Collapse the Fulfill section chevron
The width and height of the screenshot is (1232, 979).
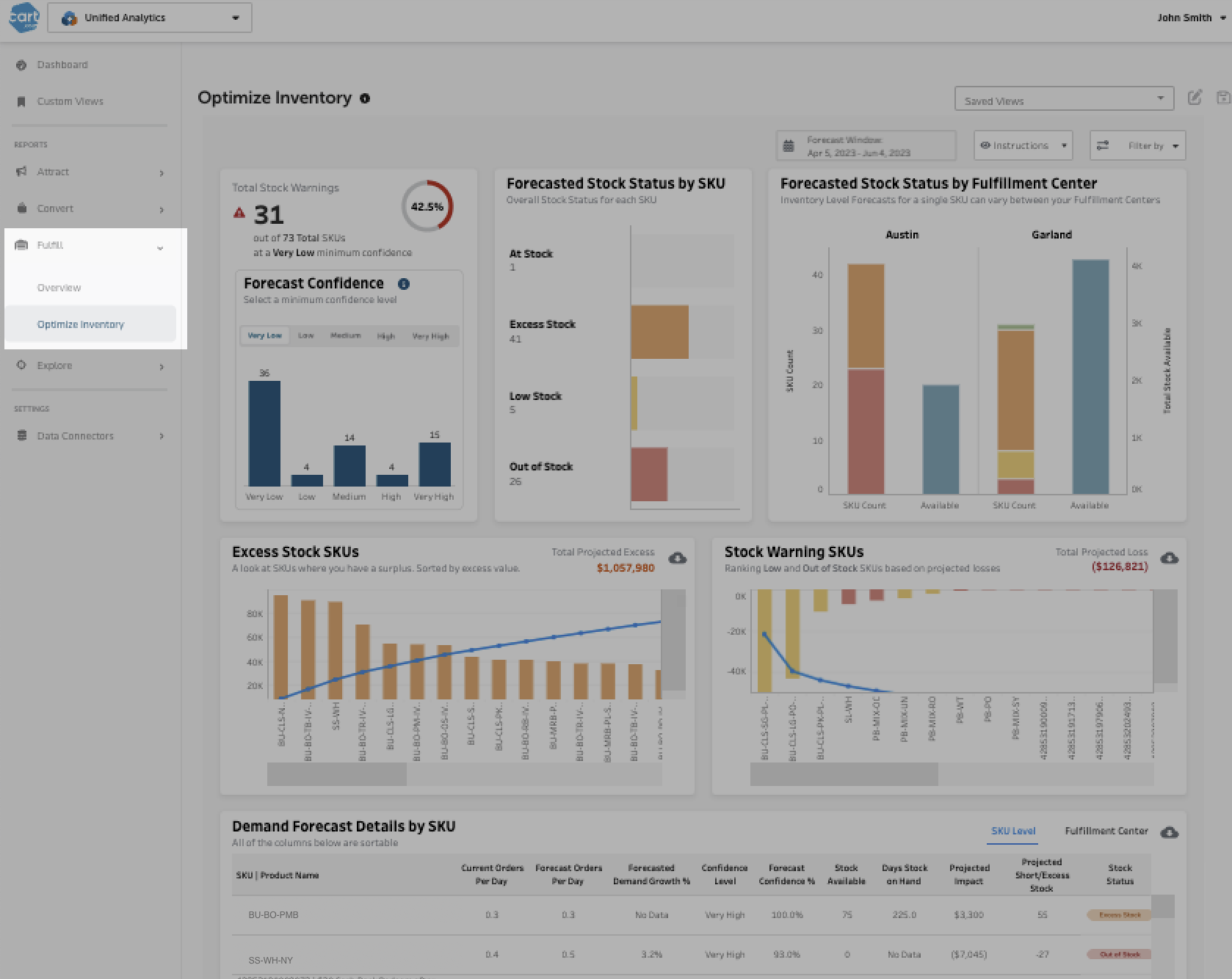pos(160,248)
